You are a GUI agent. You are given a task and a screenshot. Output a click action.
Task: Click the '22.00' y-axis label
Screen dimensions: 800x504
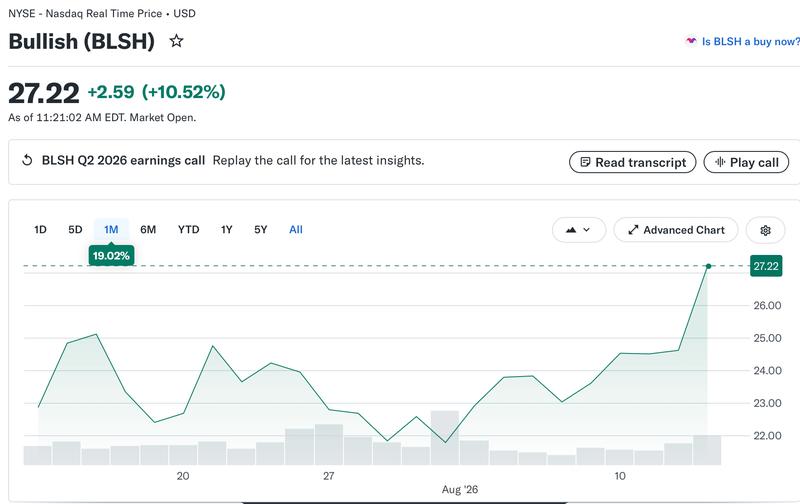tap(767, 436)
